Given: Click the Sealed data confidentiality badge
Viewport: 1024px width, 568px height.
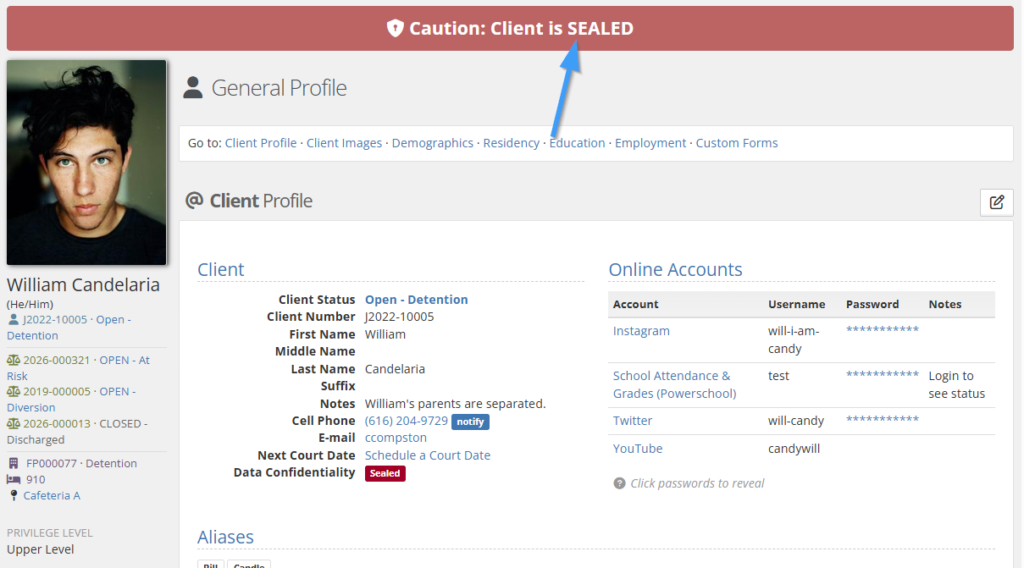Looking at the screenshot, I should coord(385,473).
